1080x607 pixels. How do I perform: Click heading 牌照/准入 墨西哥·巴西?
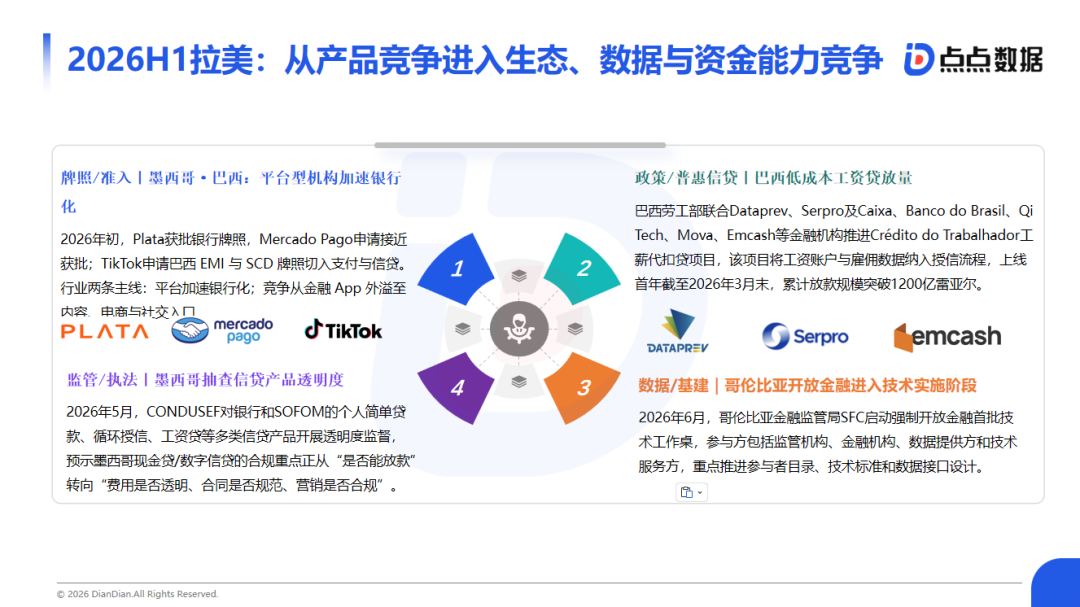click(231, 192)
